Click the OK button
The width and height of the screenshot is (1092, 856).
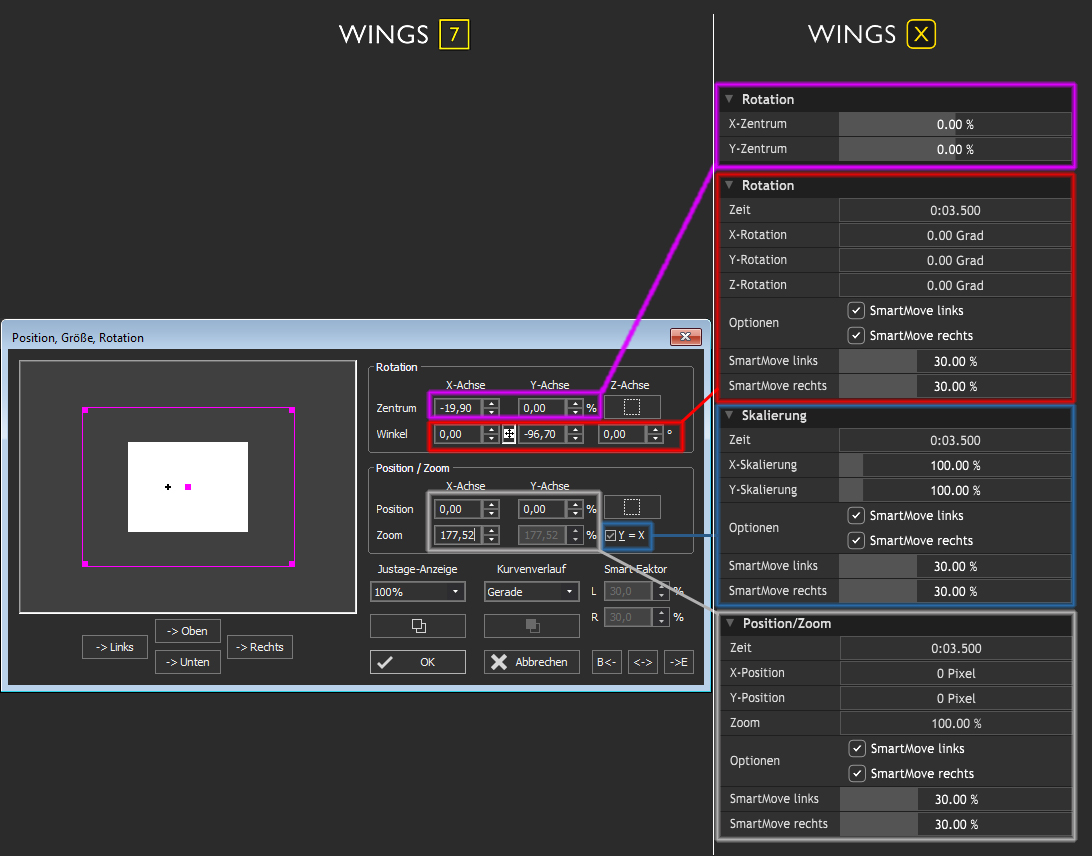click(418, 662)
